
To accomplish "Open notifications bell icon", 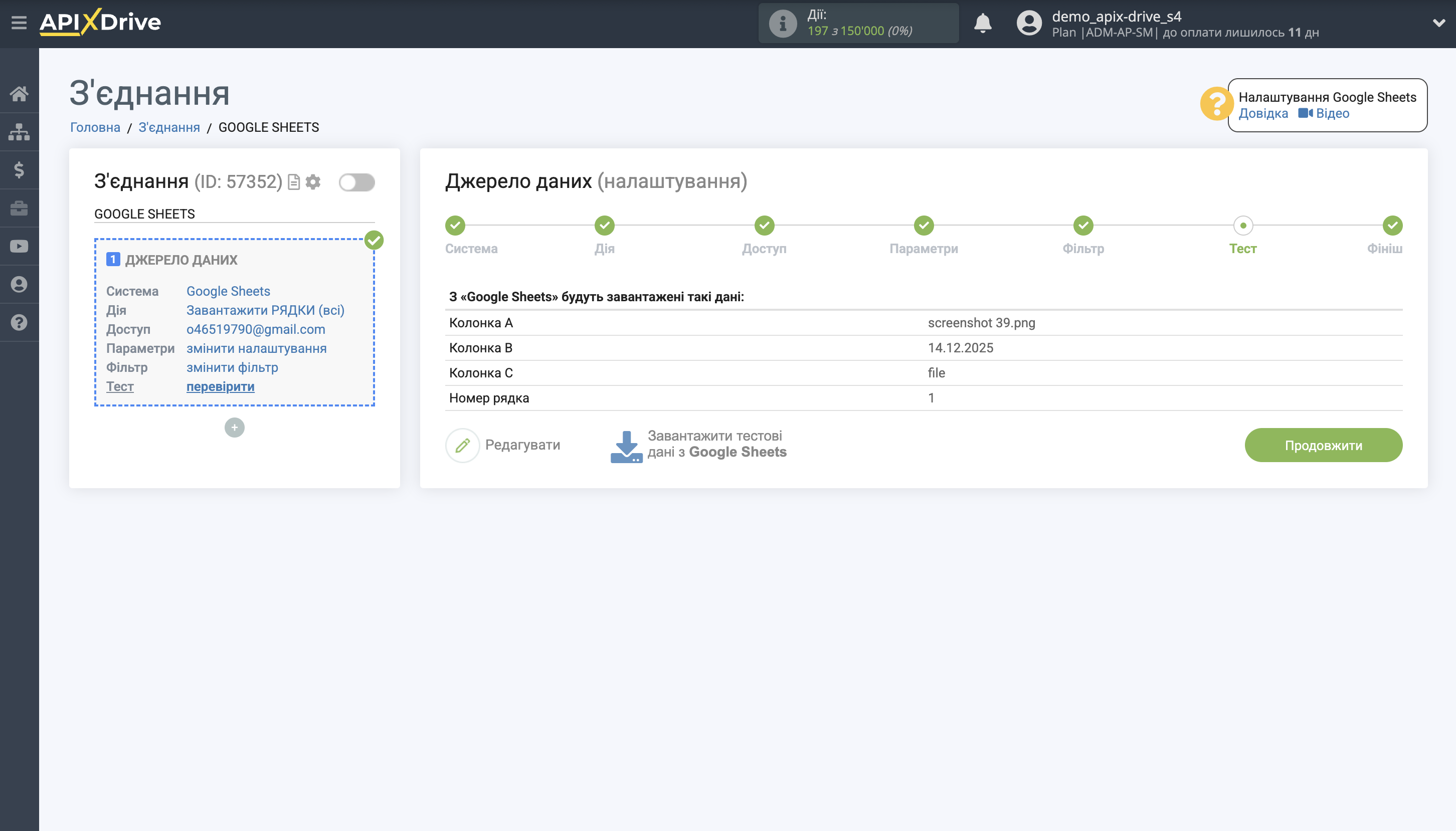I will (982, 23).
